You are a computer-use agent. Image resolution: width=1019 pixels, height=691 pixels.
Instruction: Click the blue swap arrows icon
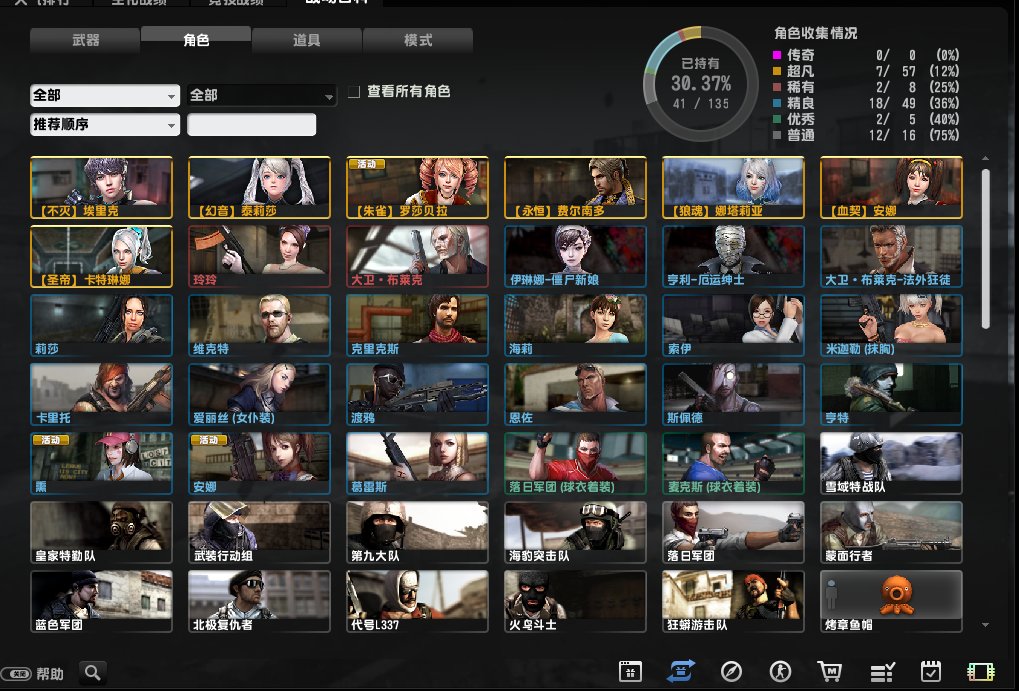tap(681, 672)
